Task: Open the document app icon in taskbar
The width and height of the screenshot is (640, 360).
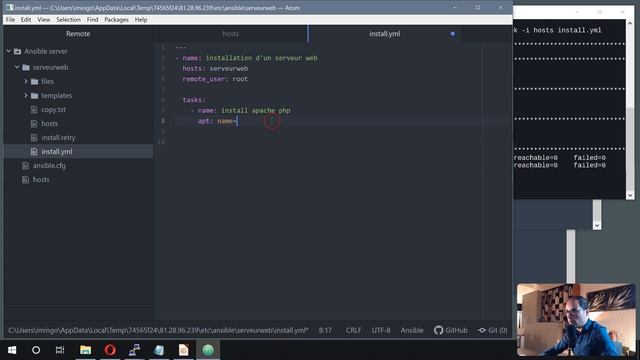Action: 183,350
